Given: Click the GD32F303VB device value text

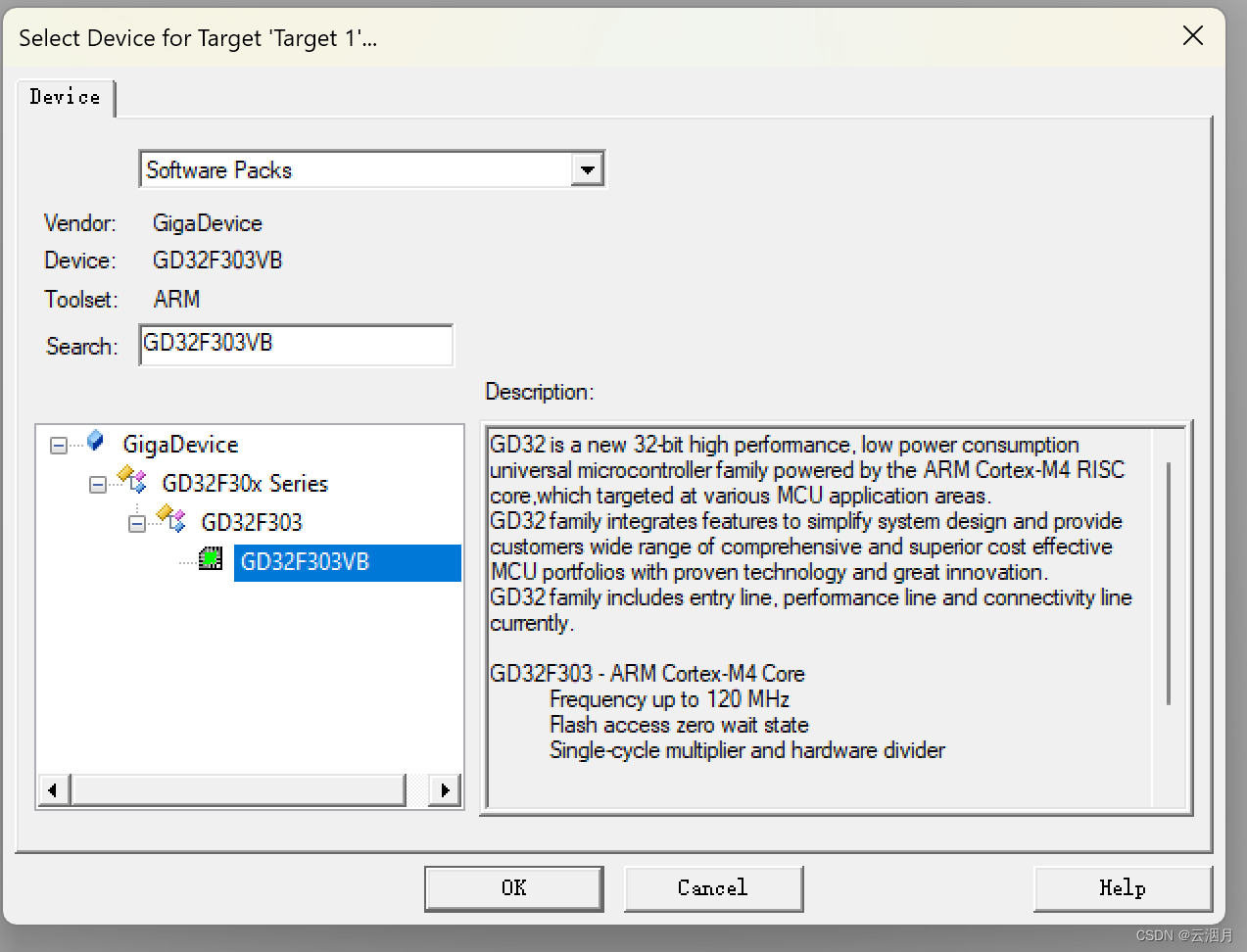Looking at the screenshot, I should (x=217, y=261).
